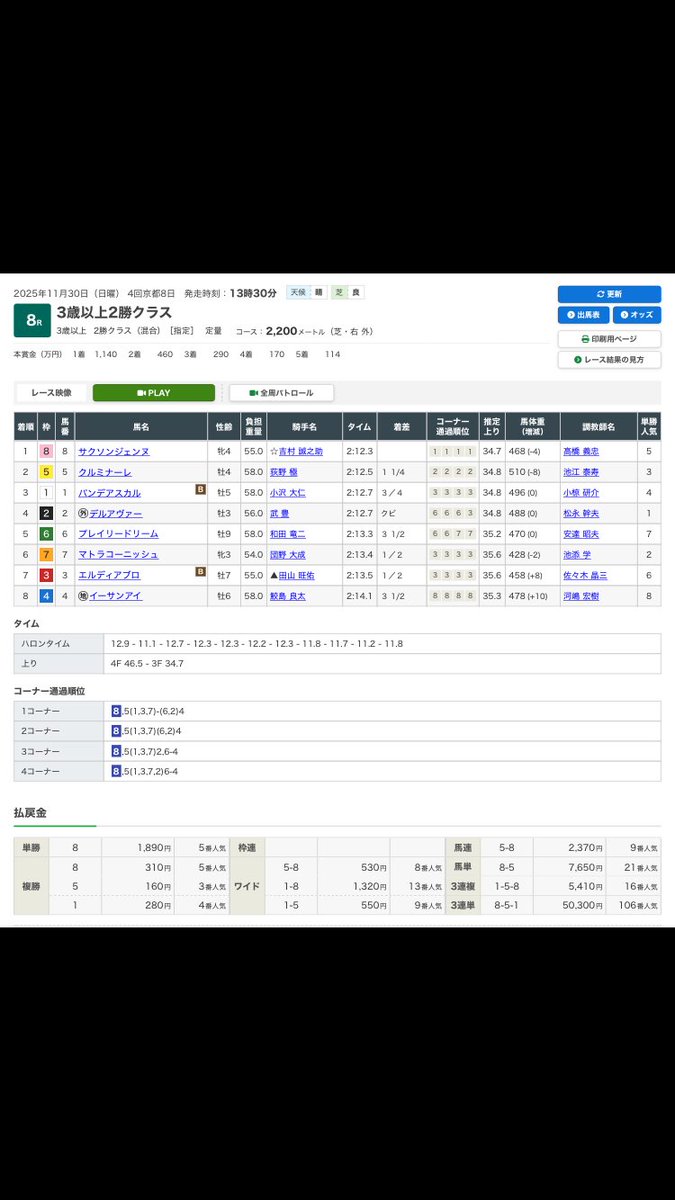The width and height of the screenshot is (675, 1200).
Task: Click the blue frame 4 box for イーサンアイ
Action: tap(46, 596)
